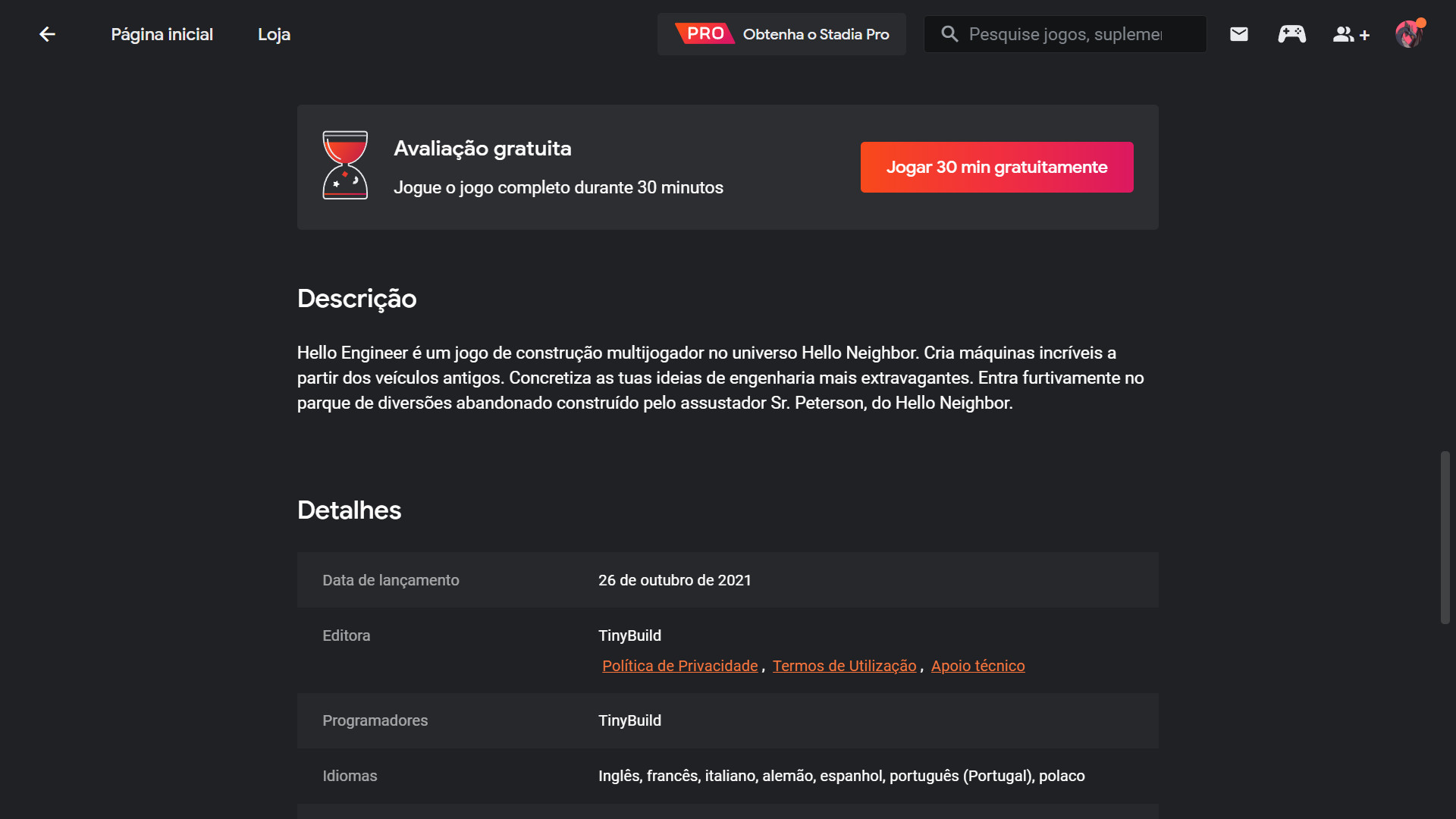Click 'Jogue o jogo completo durante 30 minutos'

point(558,187)
